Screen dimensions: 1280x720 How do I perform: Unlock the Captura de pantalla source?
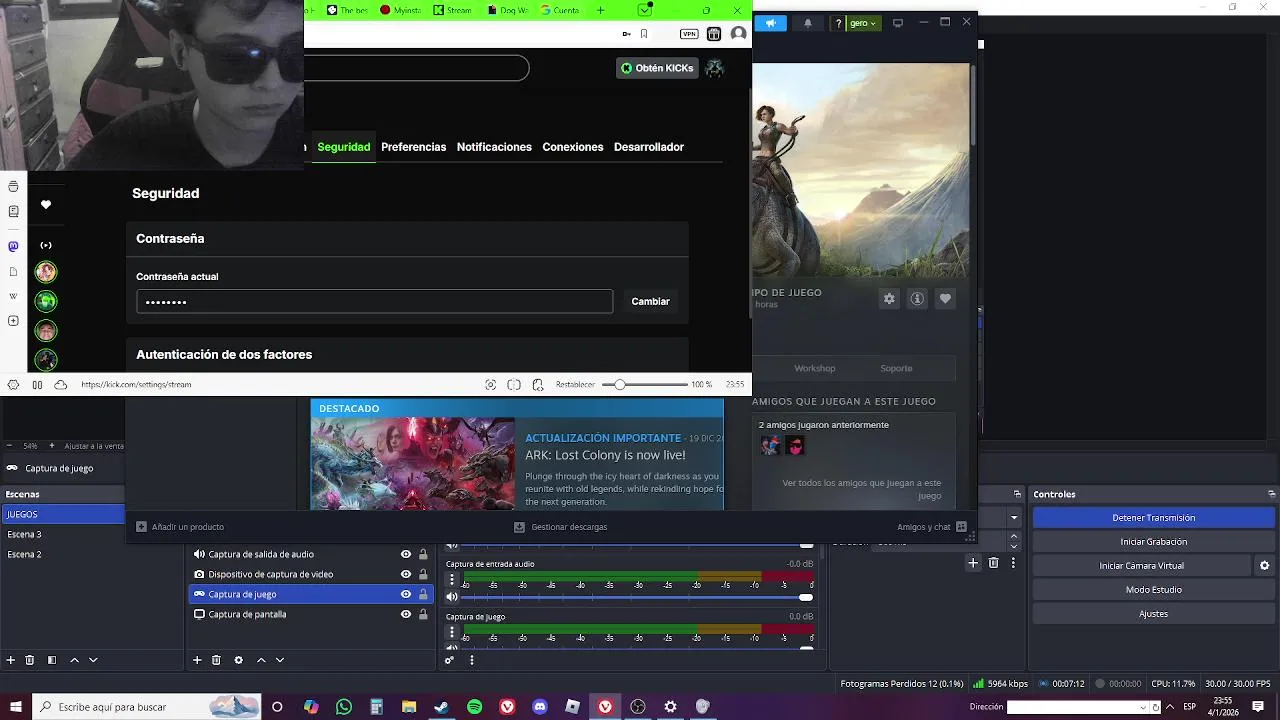423,614
